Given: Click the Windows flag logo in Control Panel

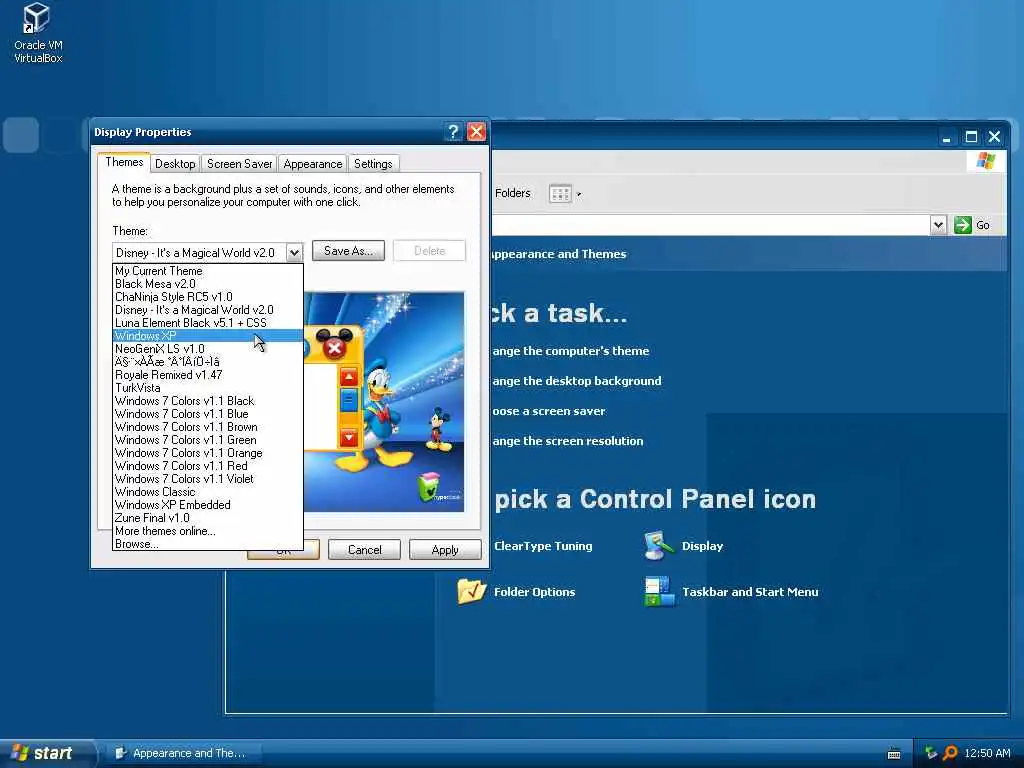Looking at the screenshot, I should coord(985,161).
